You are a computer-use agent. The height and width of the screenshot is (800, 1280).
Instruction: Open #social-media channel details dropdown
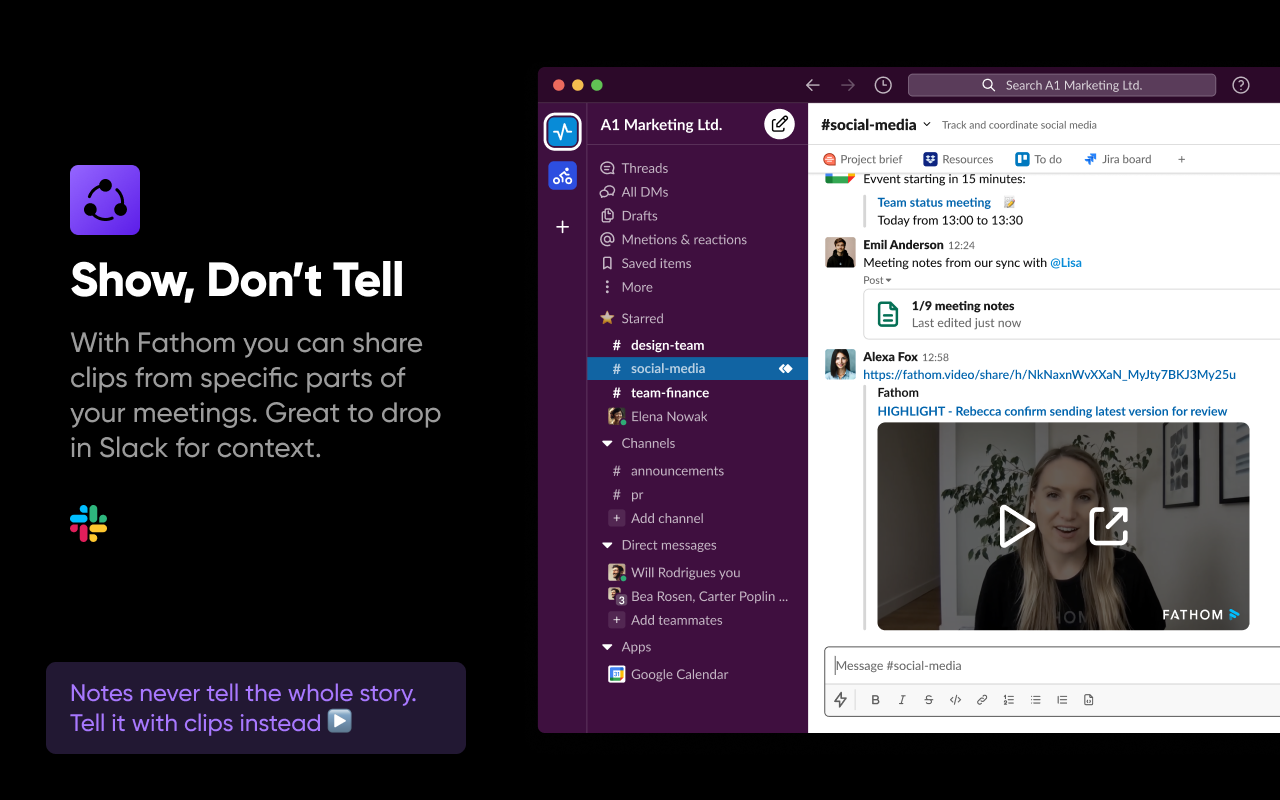click(x=927, y=125)
